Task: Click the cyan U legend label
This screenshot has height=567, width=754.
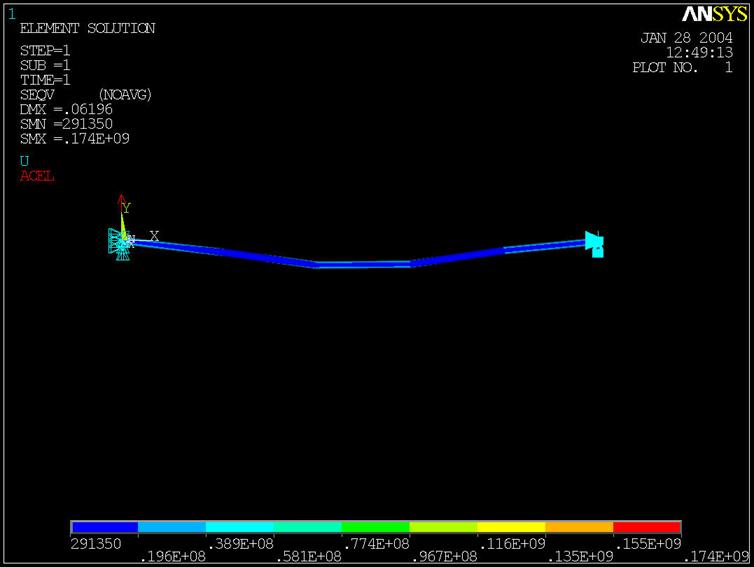Action: coord(25,161)
